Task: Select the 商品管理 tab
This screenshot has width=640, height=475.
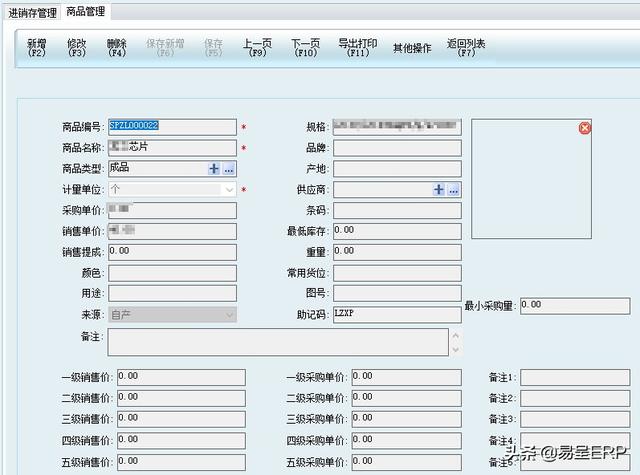Action: (86, 12)
